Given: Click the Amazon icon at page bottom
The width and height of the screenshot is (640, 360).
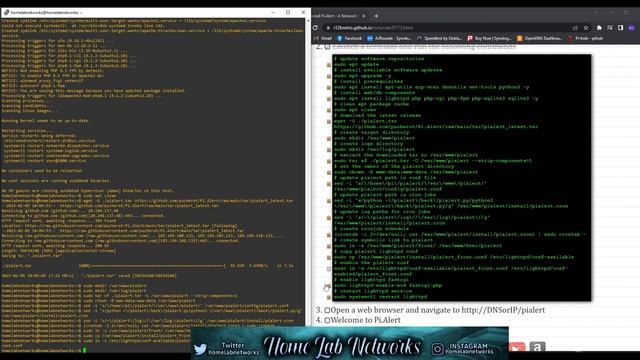Looking at the screenshot, I should click(x=537, y=347).
